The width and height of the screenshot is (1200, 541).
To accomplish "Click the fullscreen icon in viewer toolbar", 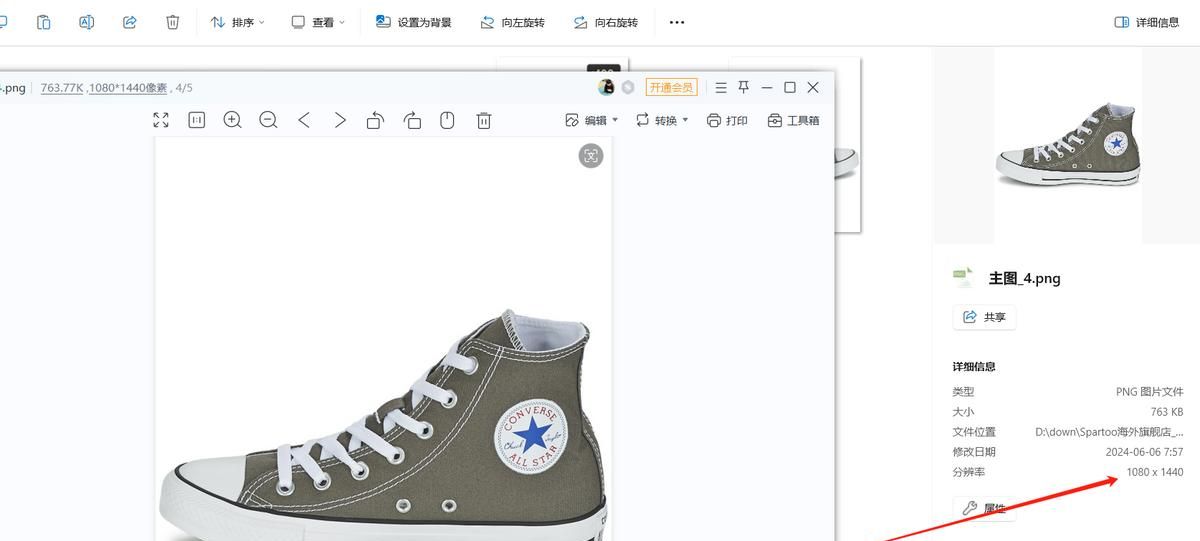I will 161,120.
